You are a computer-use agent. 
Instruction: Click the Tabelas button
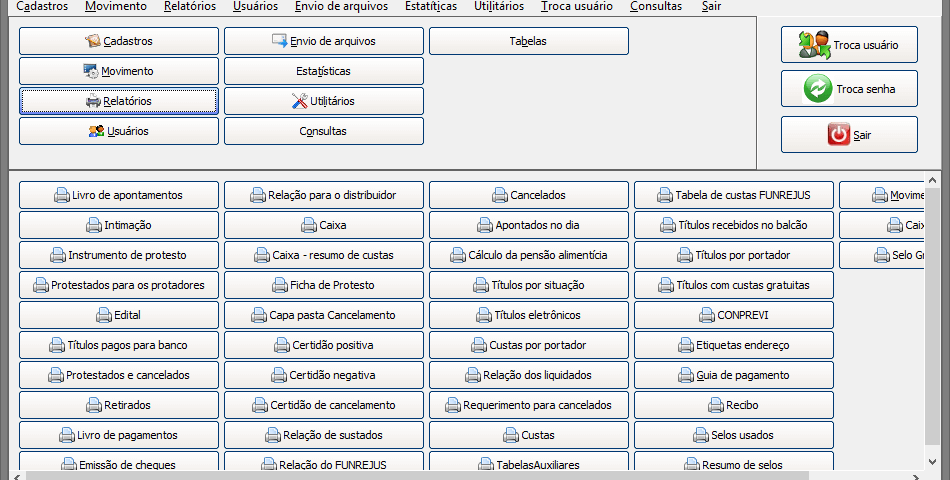pos(528,41)
